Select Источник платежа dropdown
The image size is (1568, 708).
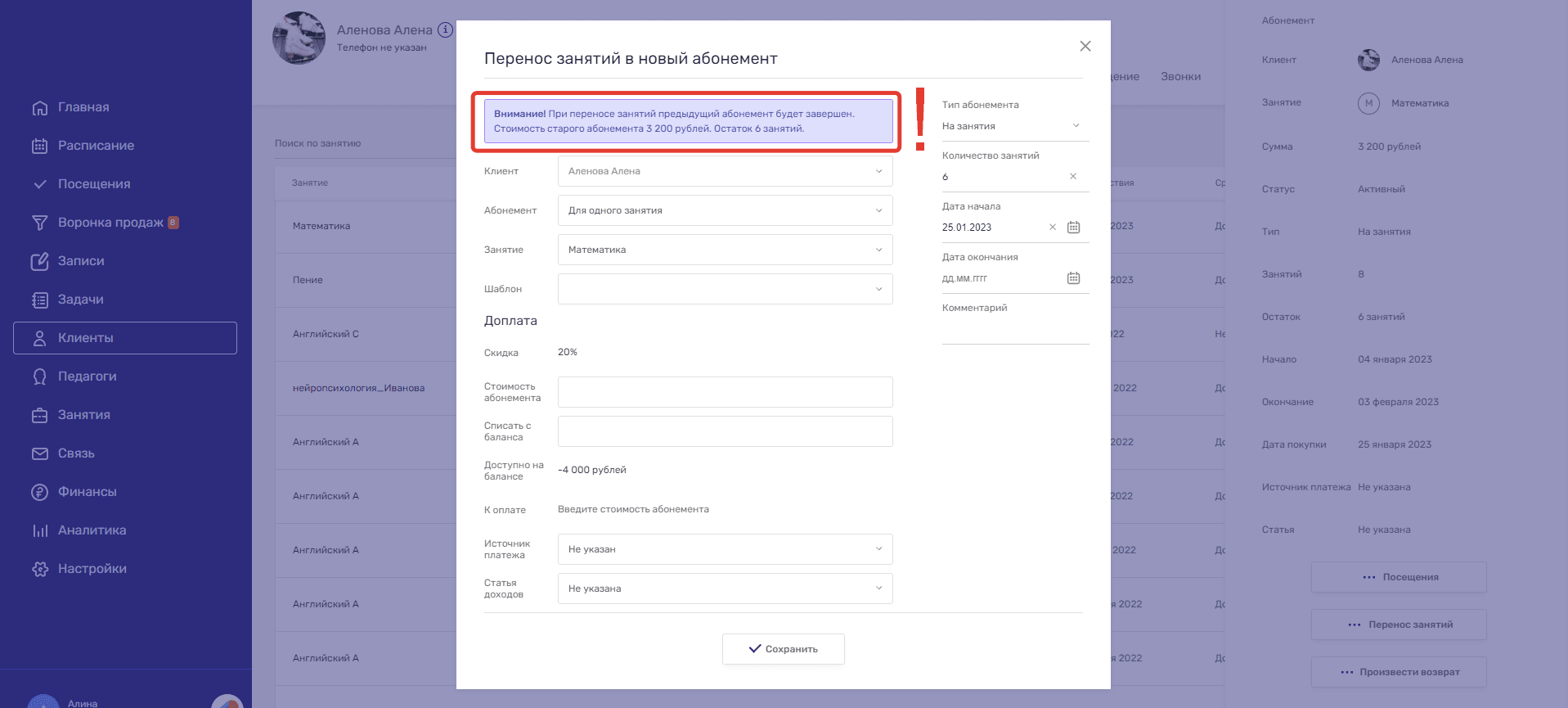(x=725, y=549)
